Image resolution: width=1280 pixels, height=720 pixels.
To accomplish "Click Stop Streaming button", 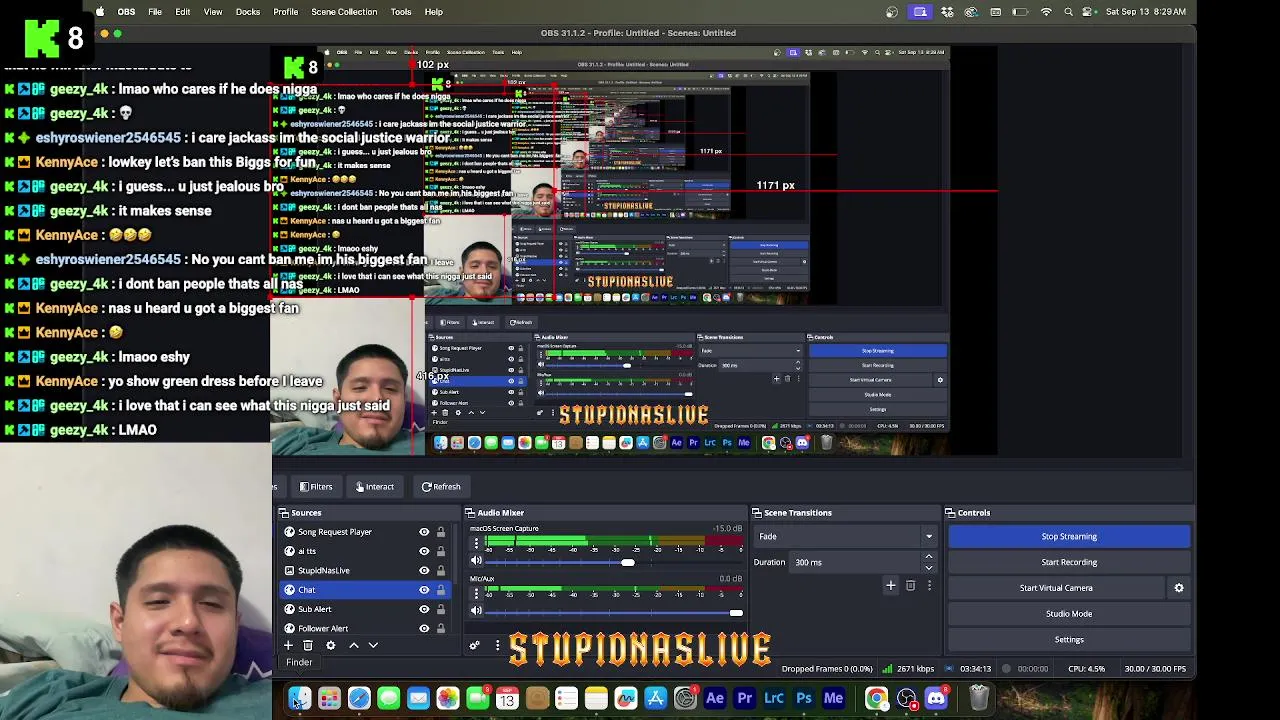I will click(1069, 537).
